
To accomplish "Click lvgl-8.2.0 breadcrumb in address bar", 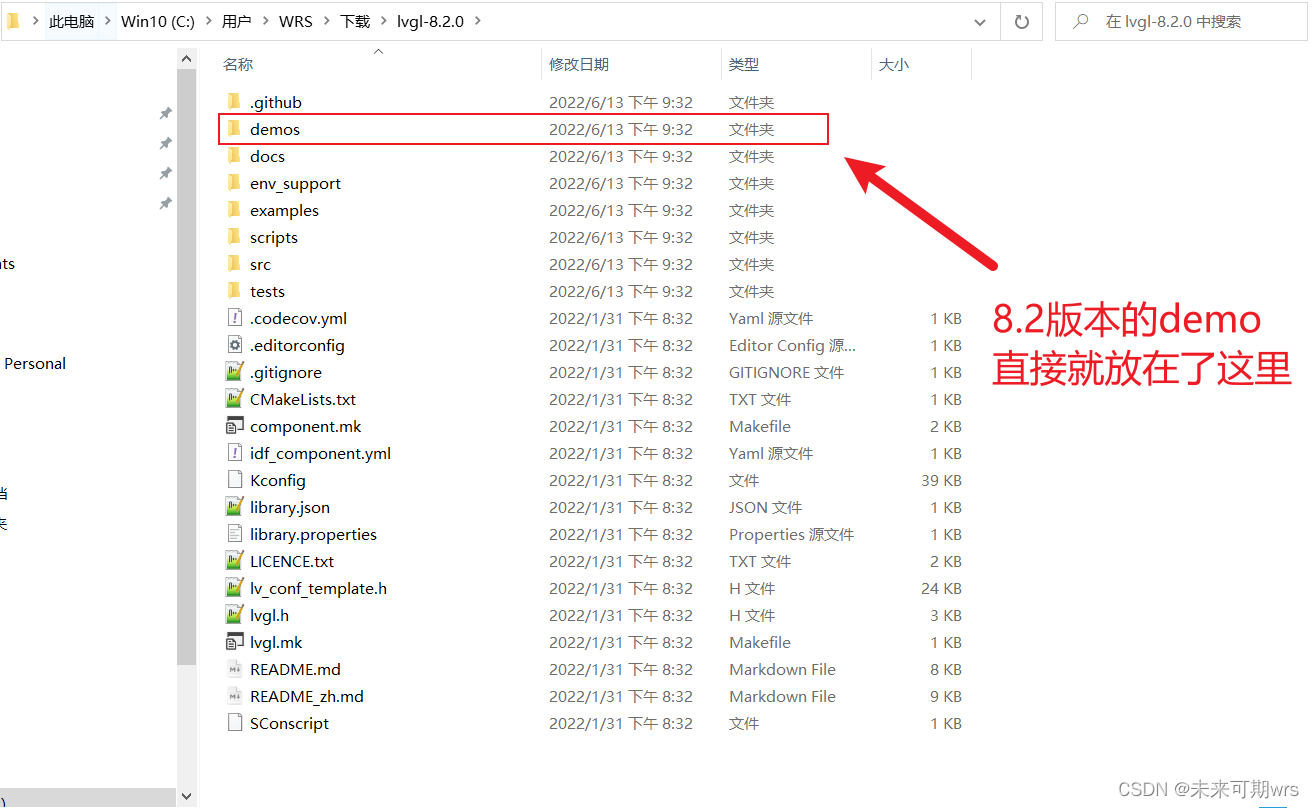I will point(430,21).
